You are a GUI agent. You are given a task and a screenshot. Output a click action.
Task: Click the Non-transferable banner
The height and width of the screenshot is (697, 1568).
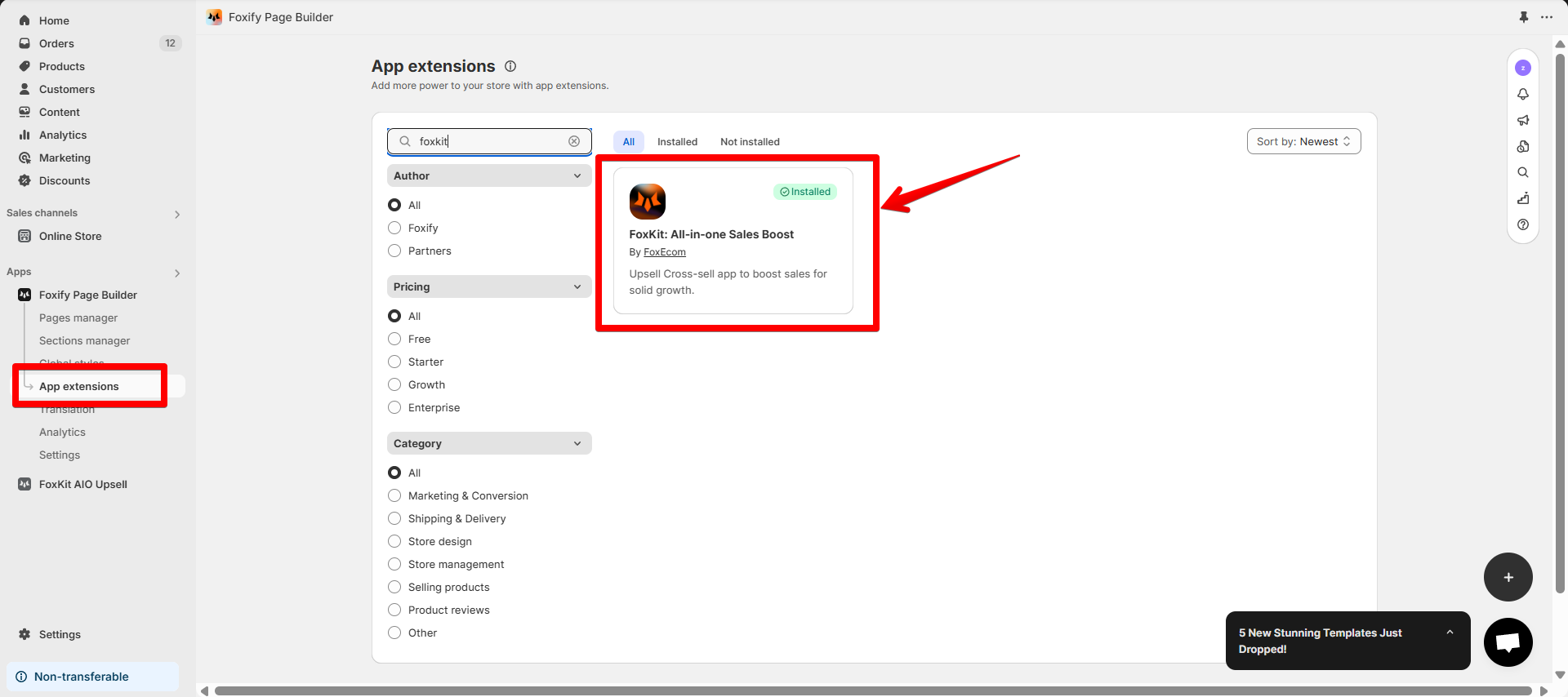click(x=92, y=677)
